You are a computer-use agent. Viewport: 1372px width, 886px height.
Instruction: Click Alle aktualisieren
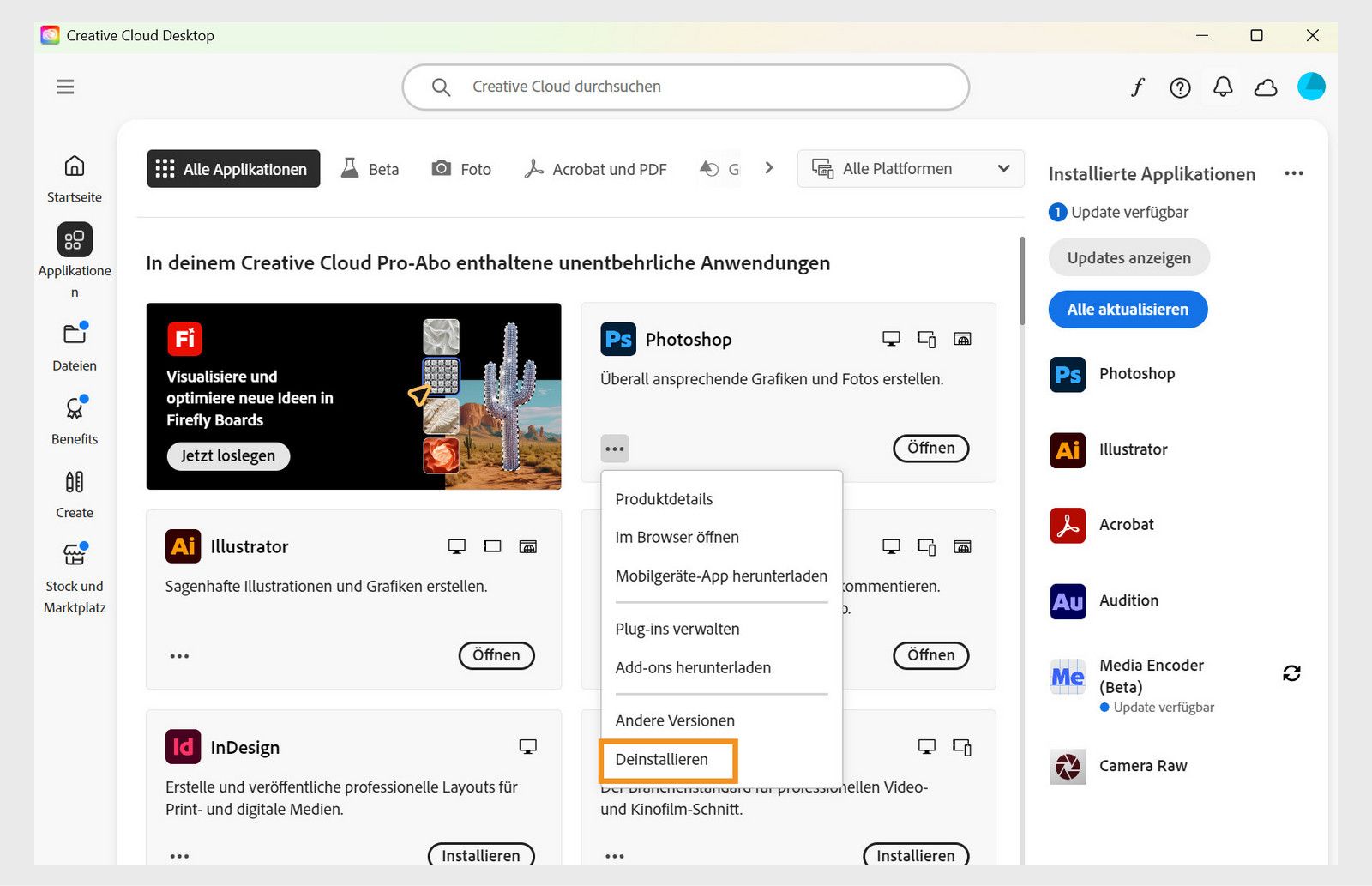click(1128, 310)
